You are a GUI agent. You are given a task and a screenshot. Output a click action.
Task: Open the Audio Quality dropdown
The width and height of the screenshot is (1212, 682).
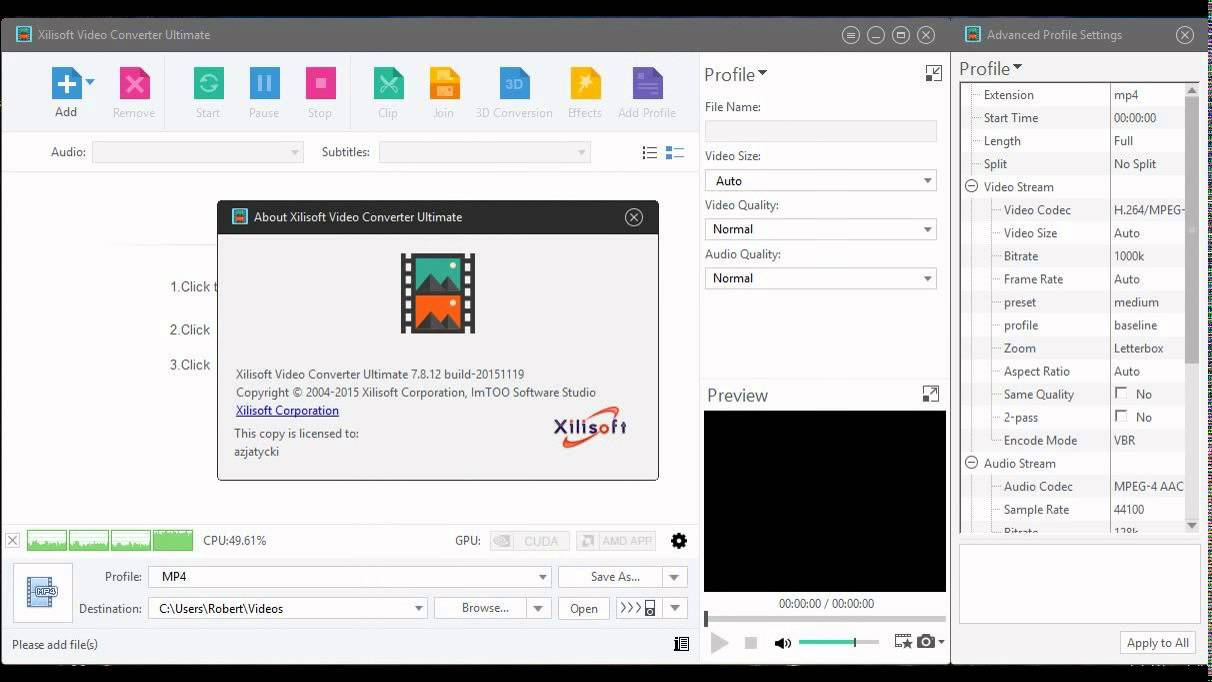coord(821,278)
